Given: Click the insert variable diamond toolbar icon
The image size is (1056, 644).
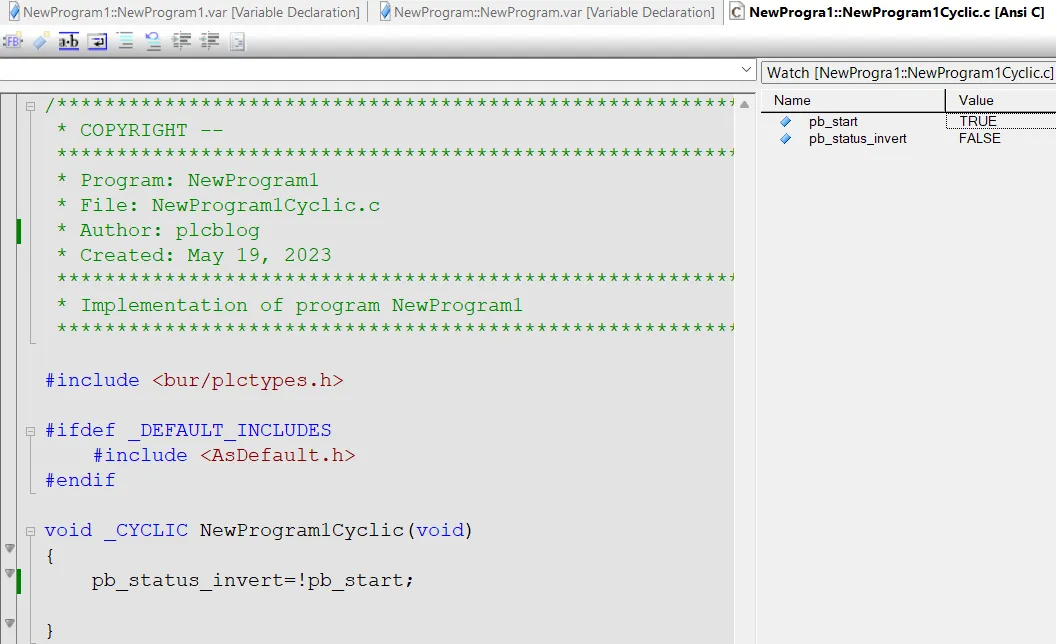Looking at the screenshot, I should pos(40,42).
